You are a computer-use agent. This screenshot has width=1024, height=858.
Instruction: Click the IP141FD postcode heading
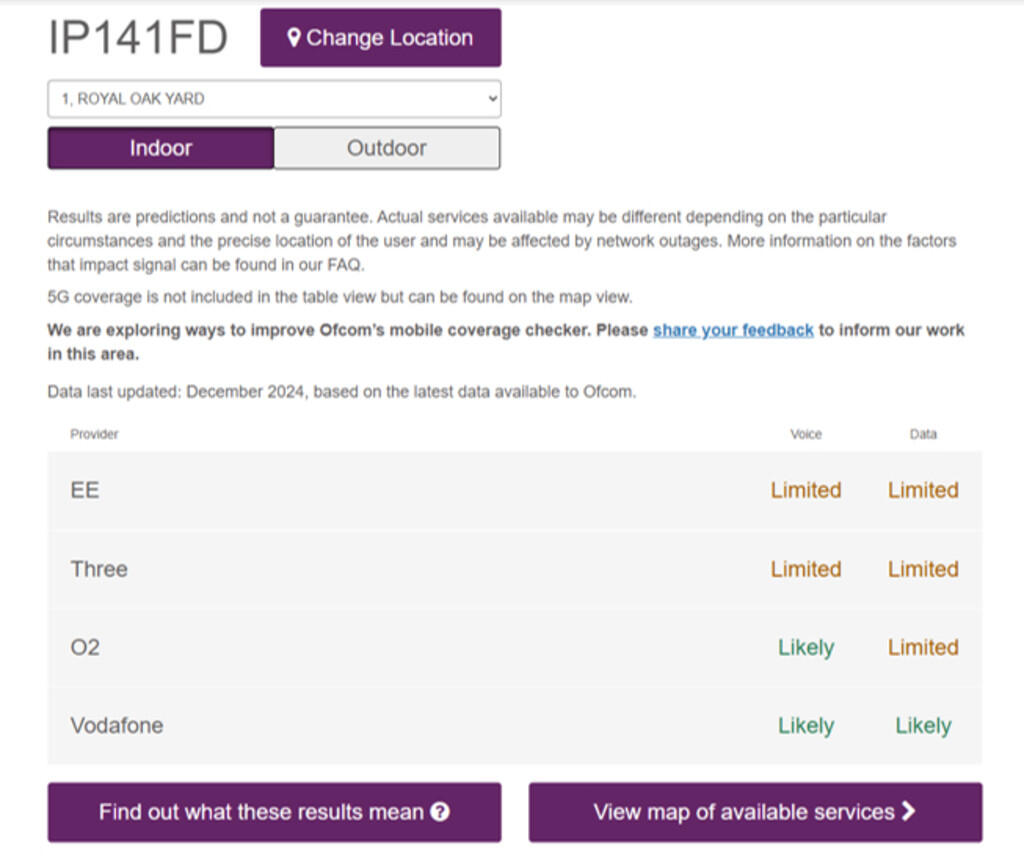pyautogui.click(x=138, y=38)
